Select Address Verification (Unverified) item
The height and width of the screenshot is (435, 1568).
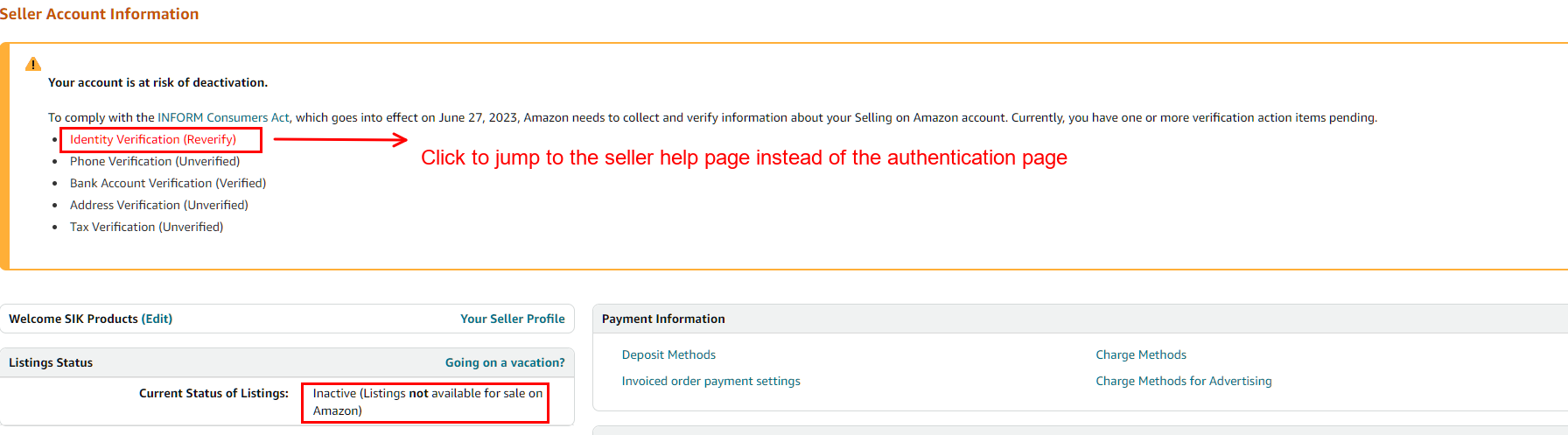click(159, 205)
